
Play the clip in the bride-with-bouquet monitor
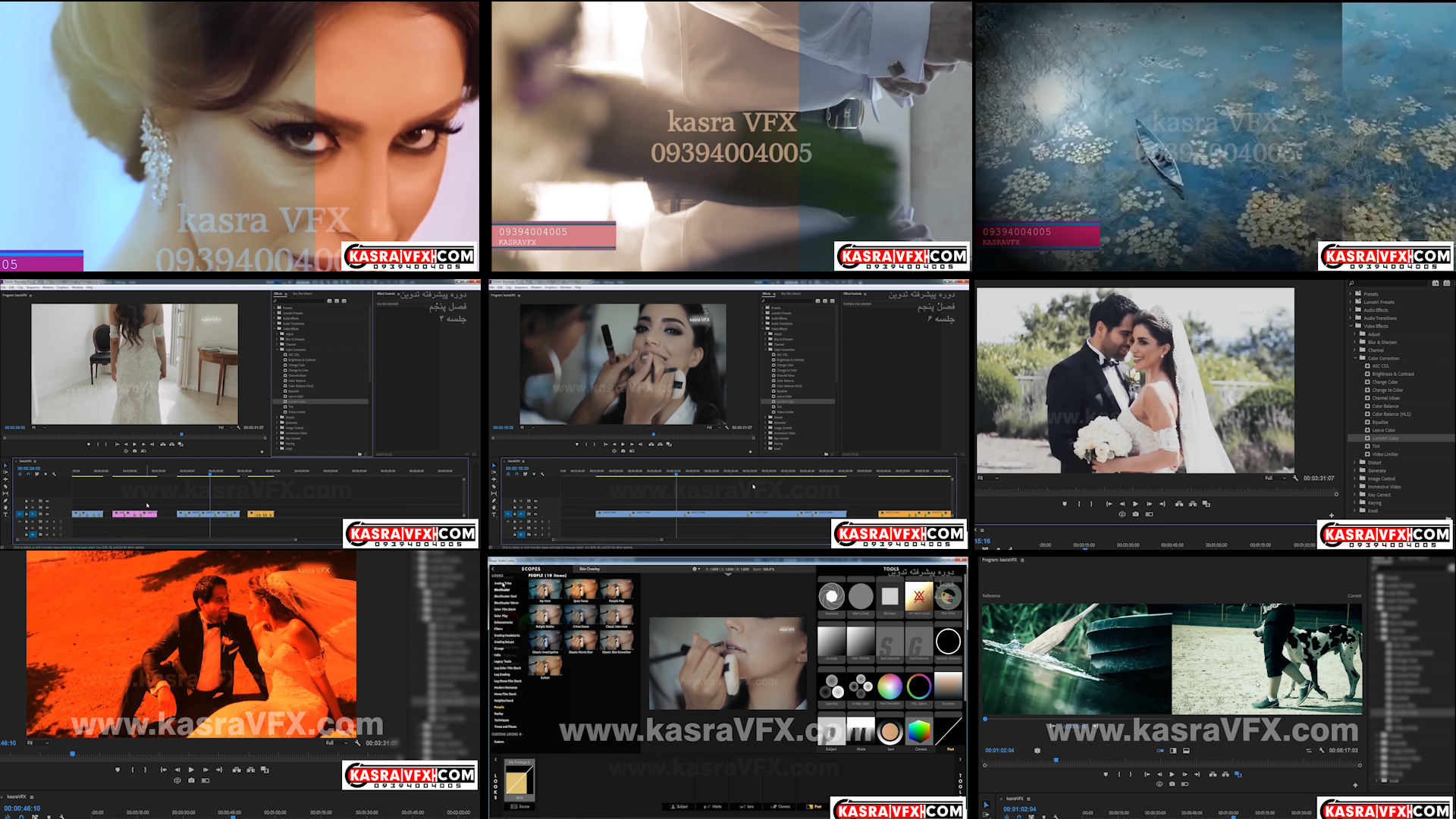click(x=1135, y=504)
